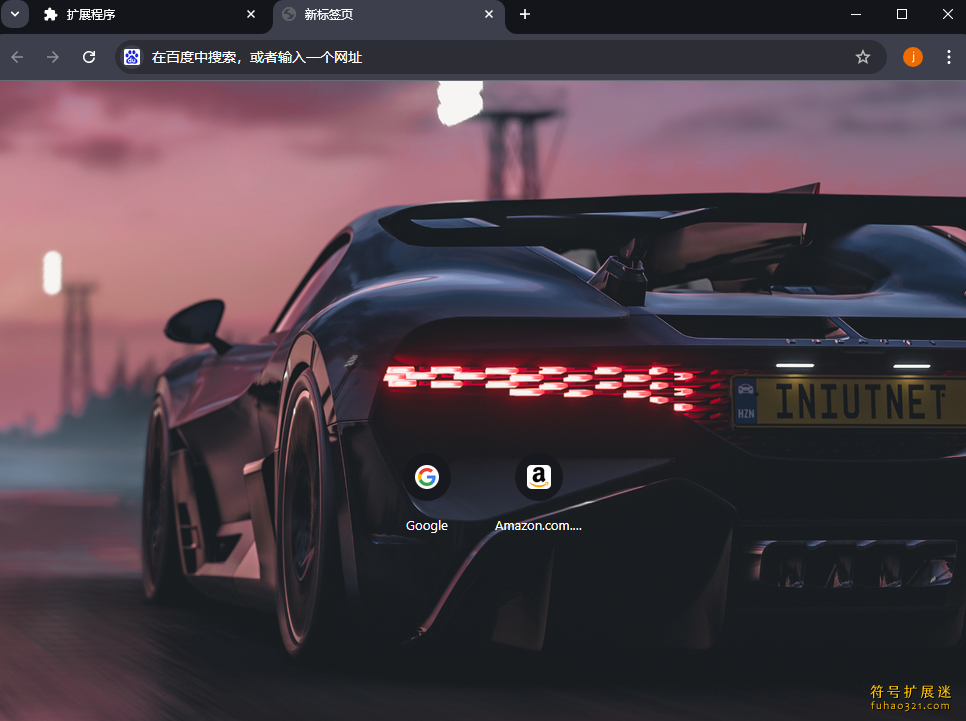The height and width of the screenshot is (721, 966).
Task: Minimize the browser window
Action: [856, 14]
